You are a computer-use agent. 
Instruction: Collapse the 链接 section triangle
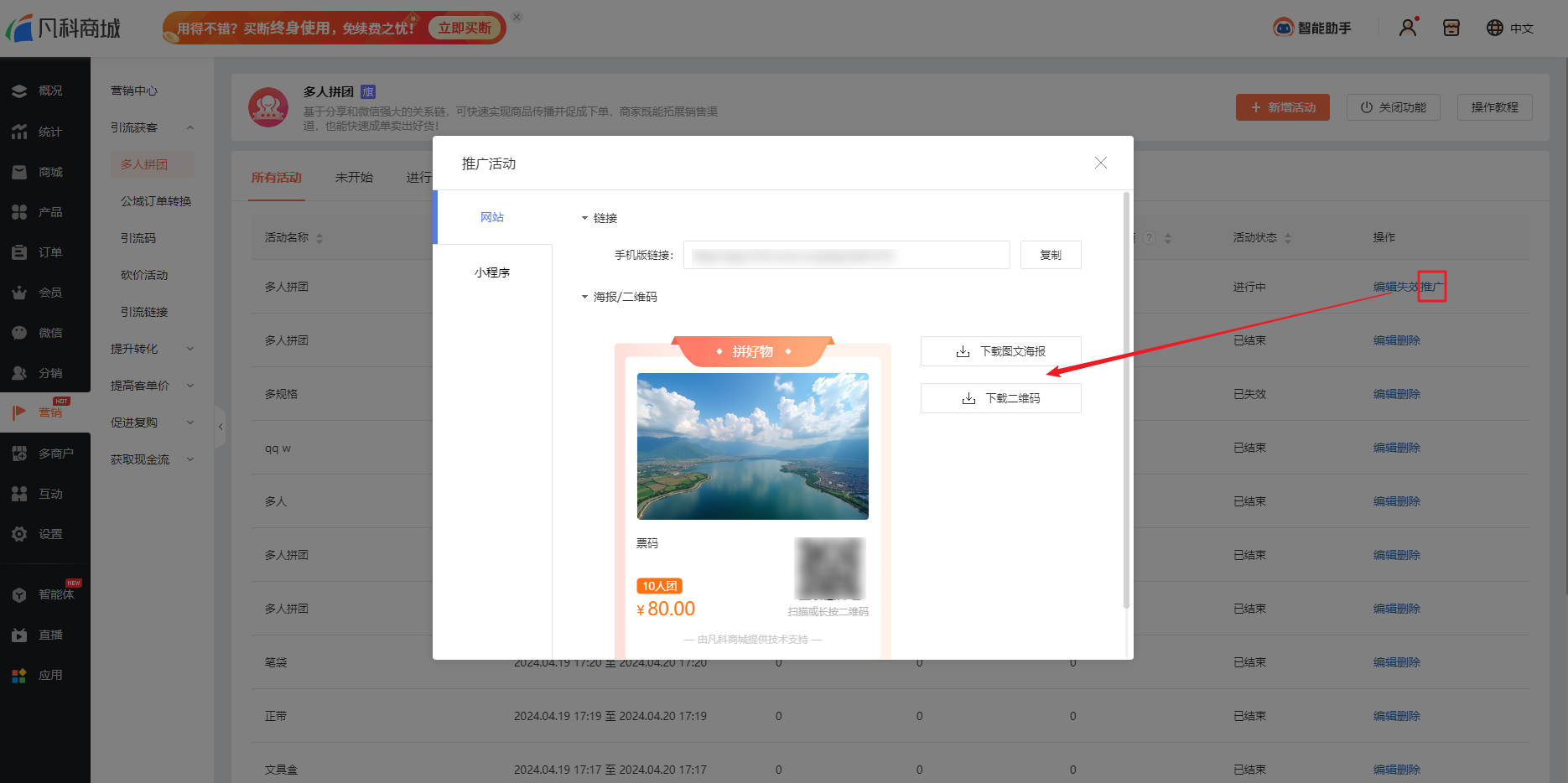click(x=585, y=218)
